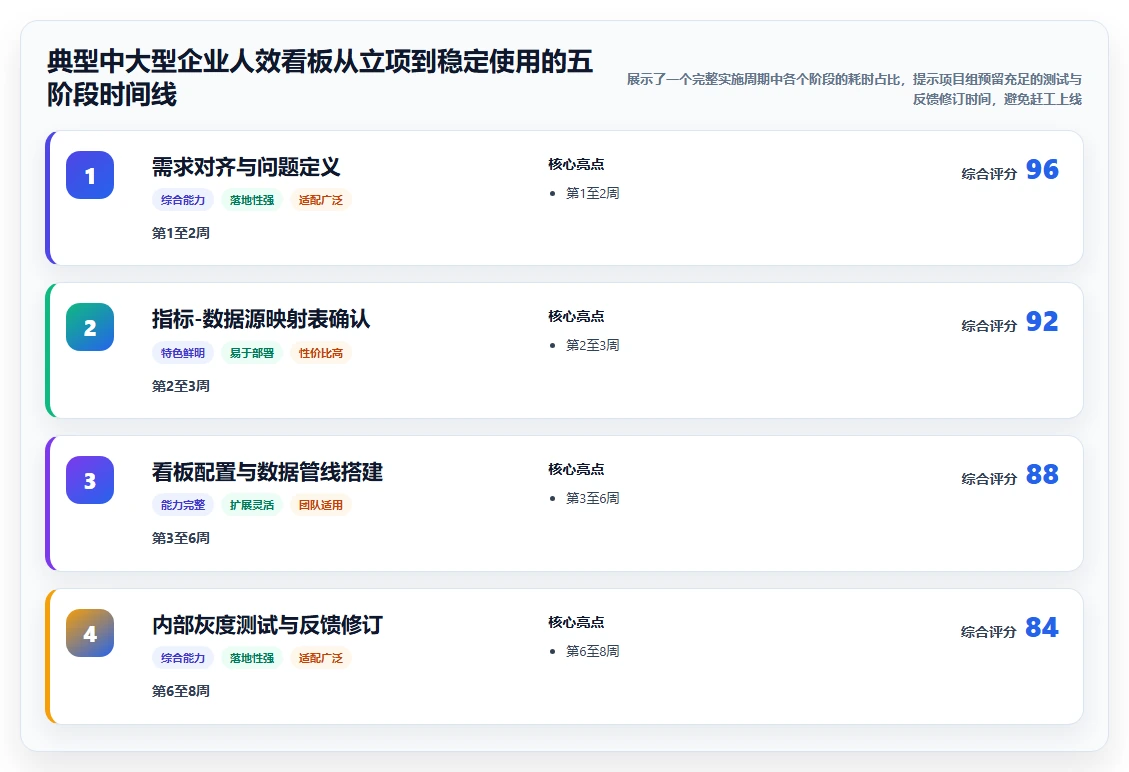Click the 第1至2周 bullet under 核心亮点
Viewport: 1129px width, 772px height.
coord(593,193)
